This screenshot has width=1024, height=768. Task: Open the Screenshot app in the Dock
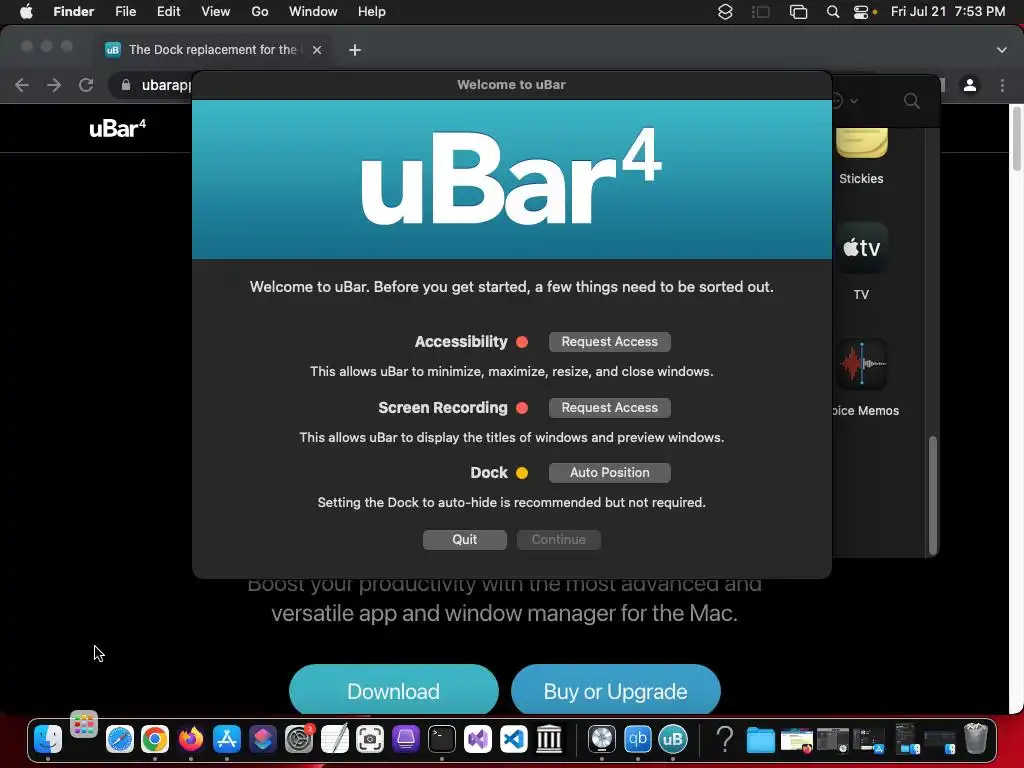tap(370, 739)
